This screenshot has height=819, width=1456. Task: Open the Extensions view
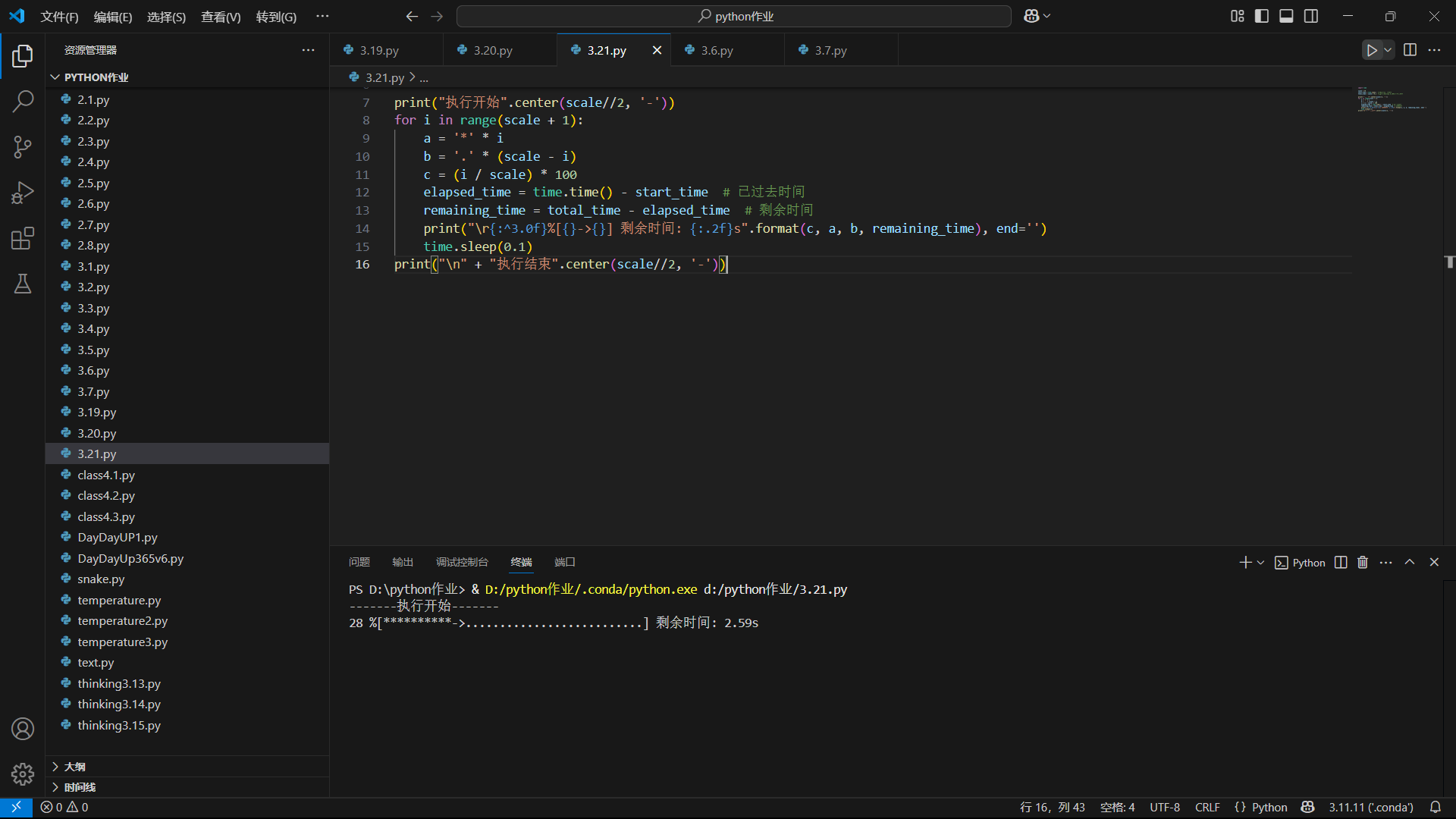23,238
